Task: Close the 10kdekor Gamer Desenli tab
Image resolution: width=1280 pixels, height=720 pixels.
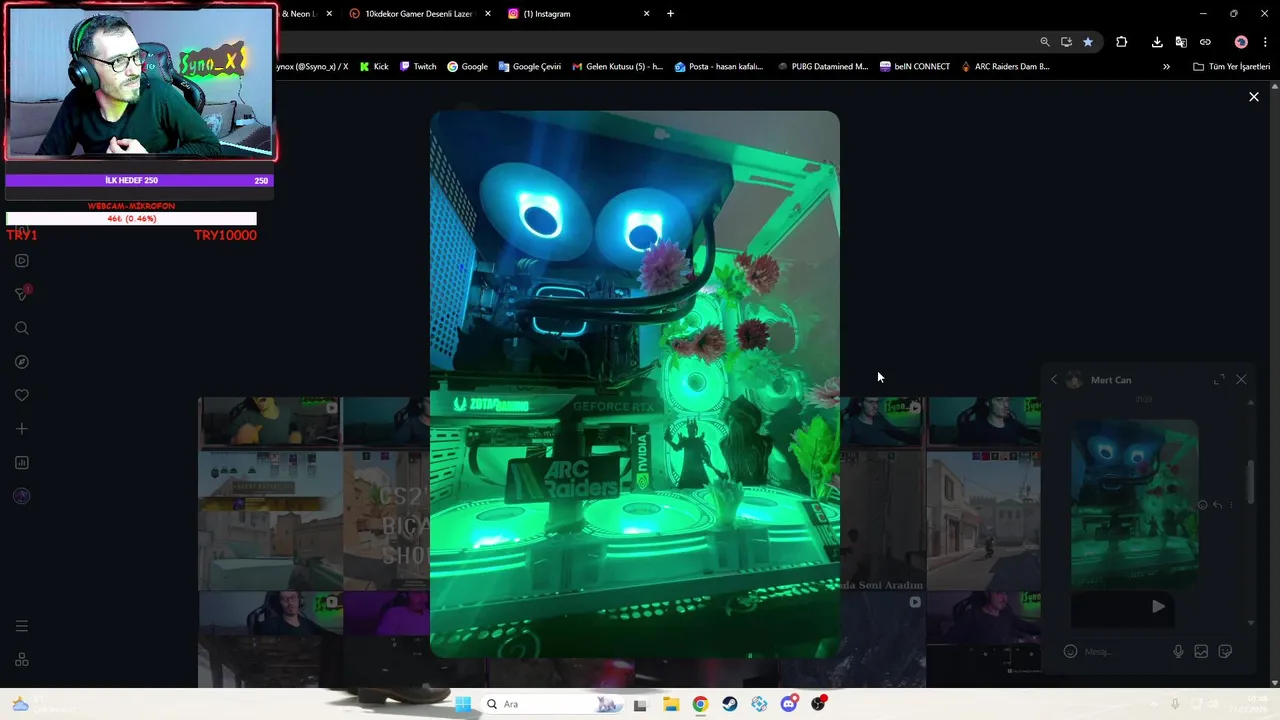Action: 488,14
